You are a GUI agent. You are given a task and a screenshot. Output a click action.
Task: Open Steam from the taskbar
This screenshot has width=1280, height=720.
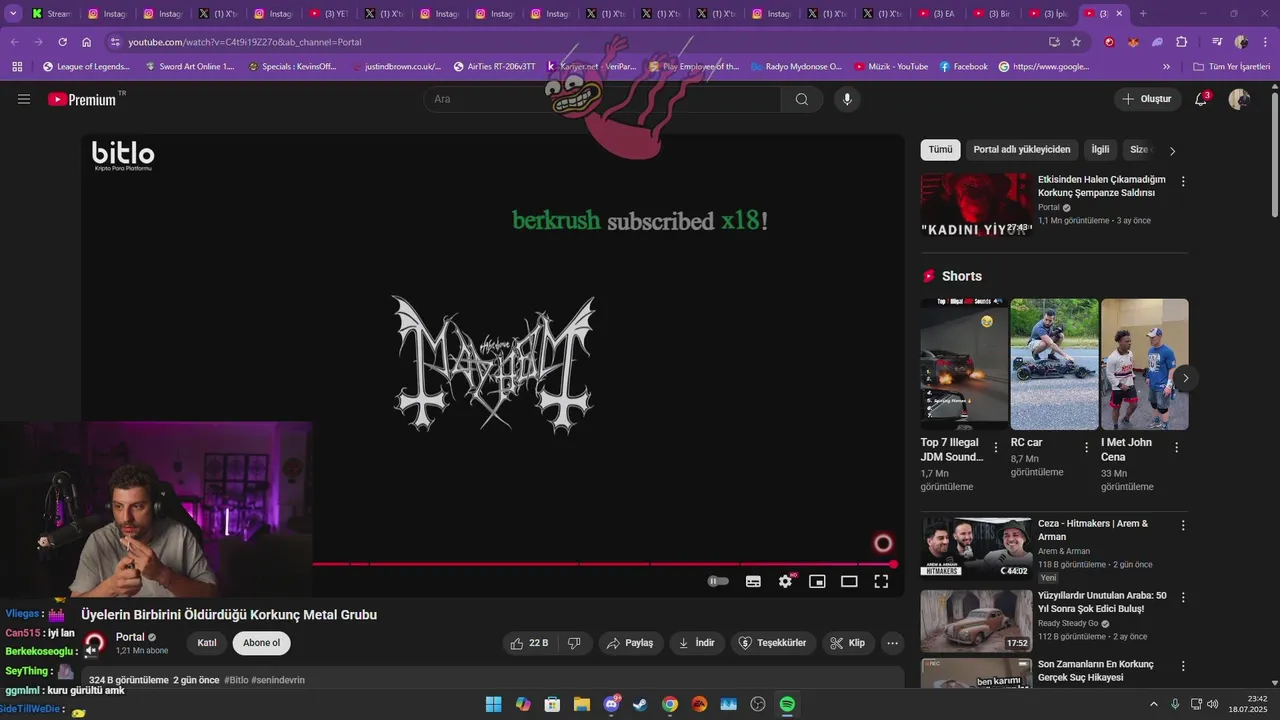click(x=640, y=704)
